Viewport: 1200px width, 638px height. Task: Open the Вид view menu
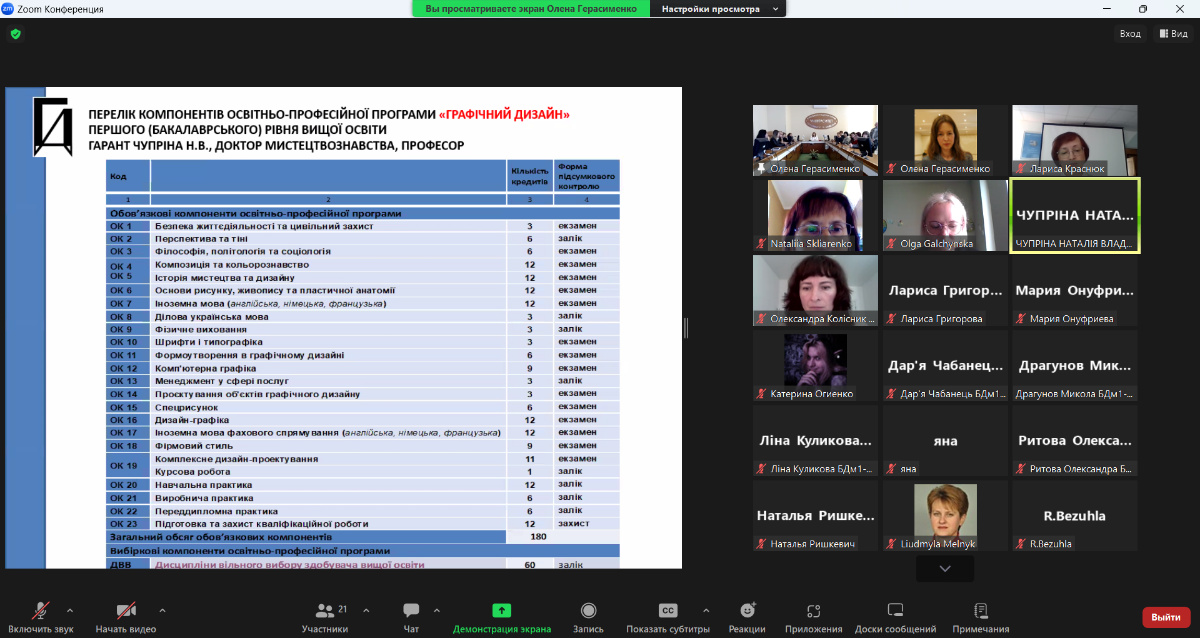pyautogui.click(x=1174, y=34)
